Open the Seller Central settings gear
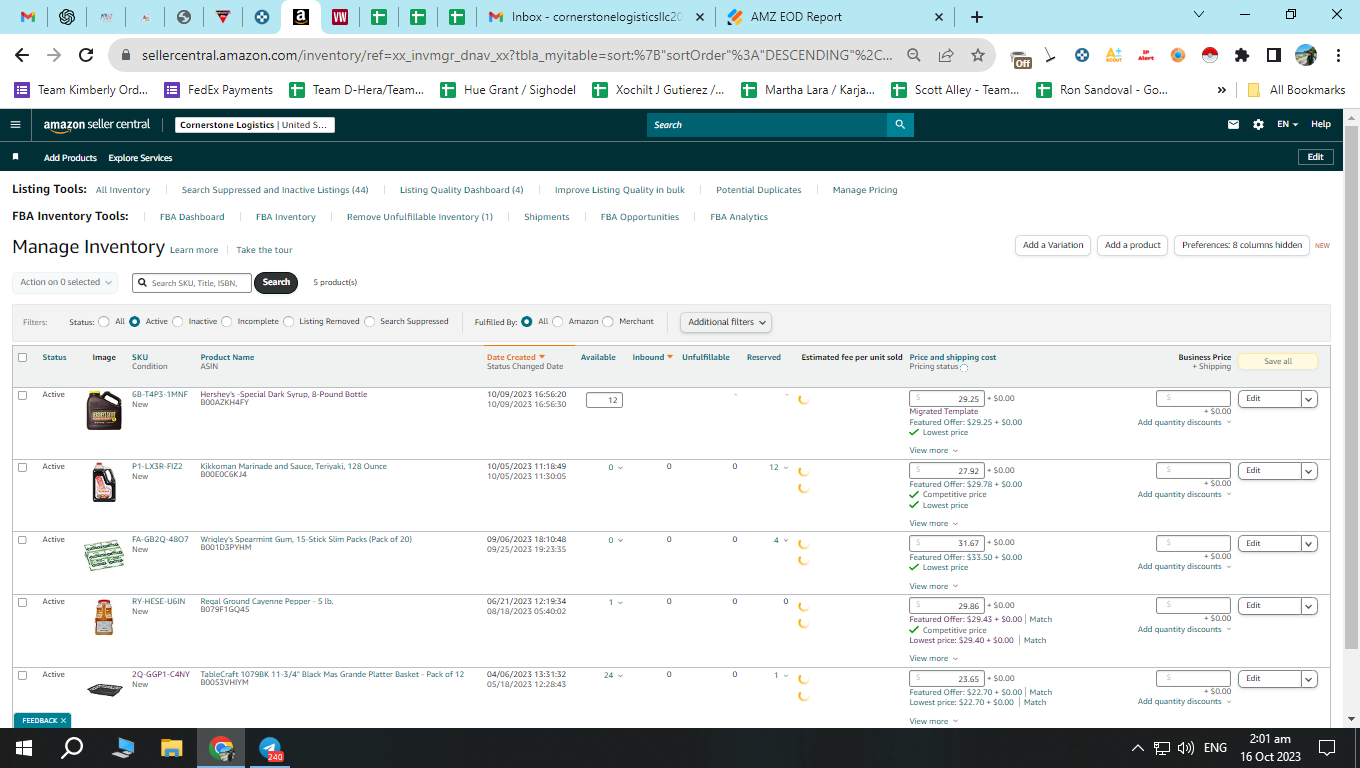1360x768 pixels. click(1258, 125)
